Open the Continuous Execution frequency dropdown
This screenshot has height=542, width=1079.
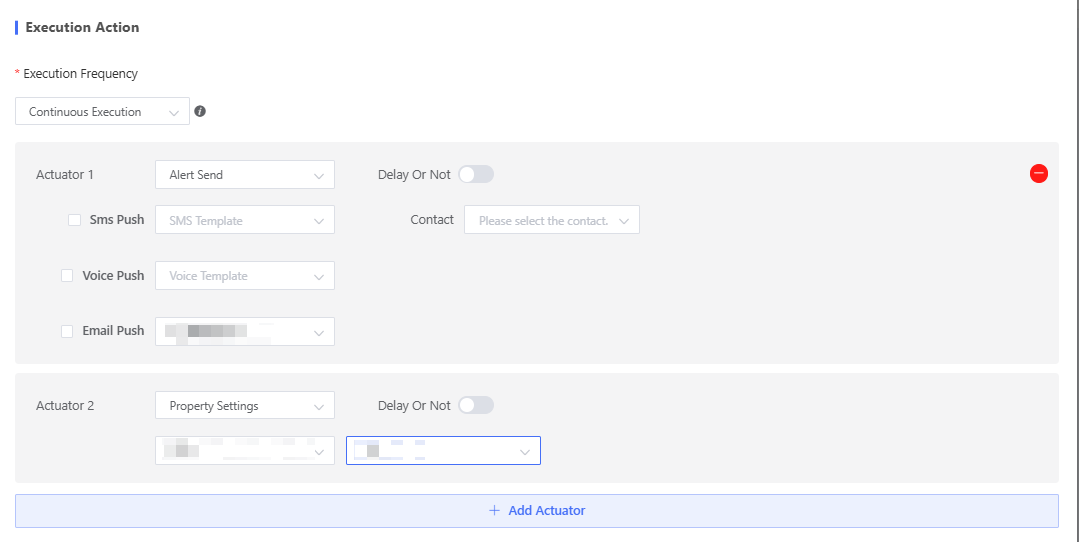[x=102, y=112]
